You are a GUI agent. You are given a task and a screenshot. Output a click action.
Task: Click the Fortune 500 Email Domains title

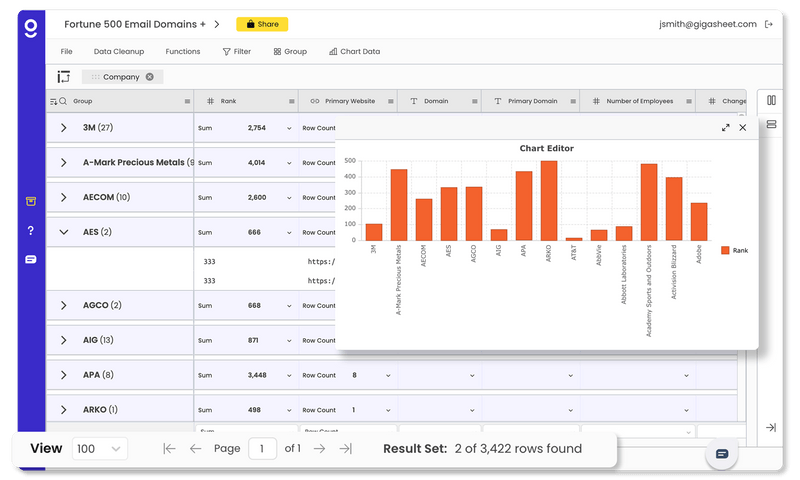pos(135,24)
